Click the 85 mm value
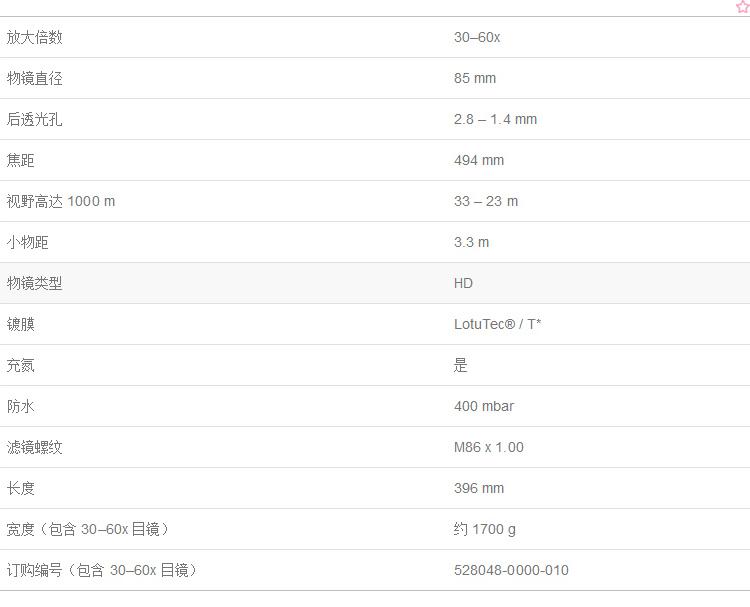 [x=475, y=78]
